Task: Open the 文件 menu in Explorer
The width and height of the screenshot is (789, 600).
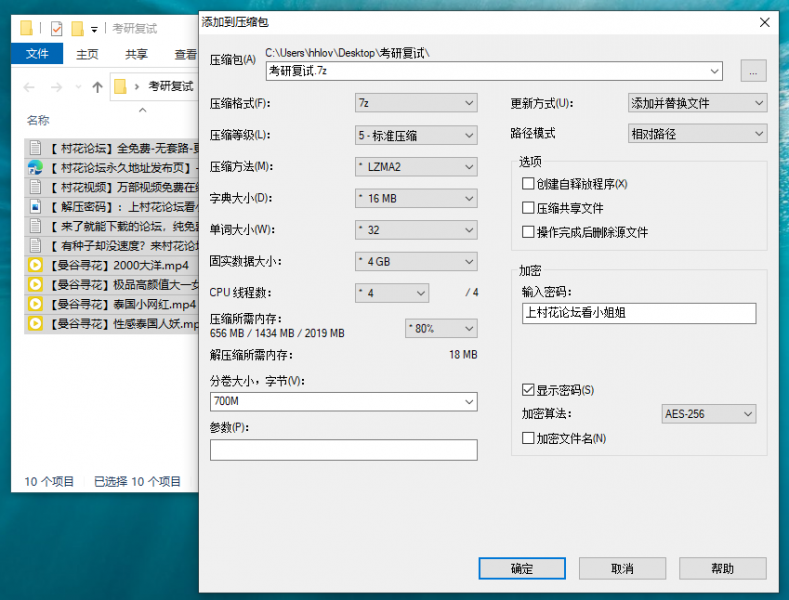Action: (x=37, y=55)
